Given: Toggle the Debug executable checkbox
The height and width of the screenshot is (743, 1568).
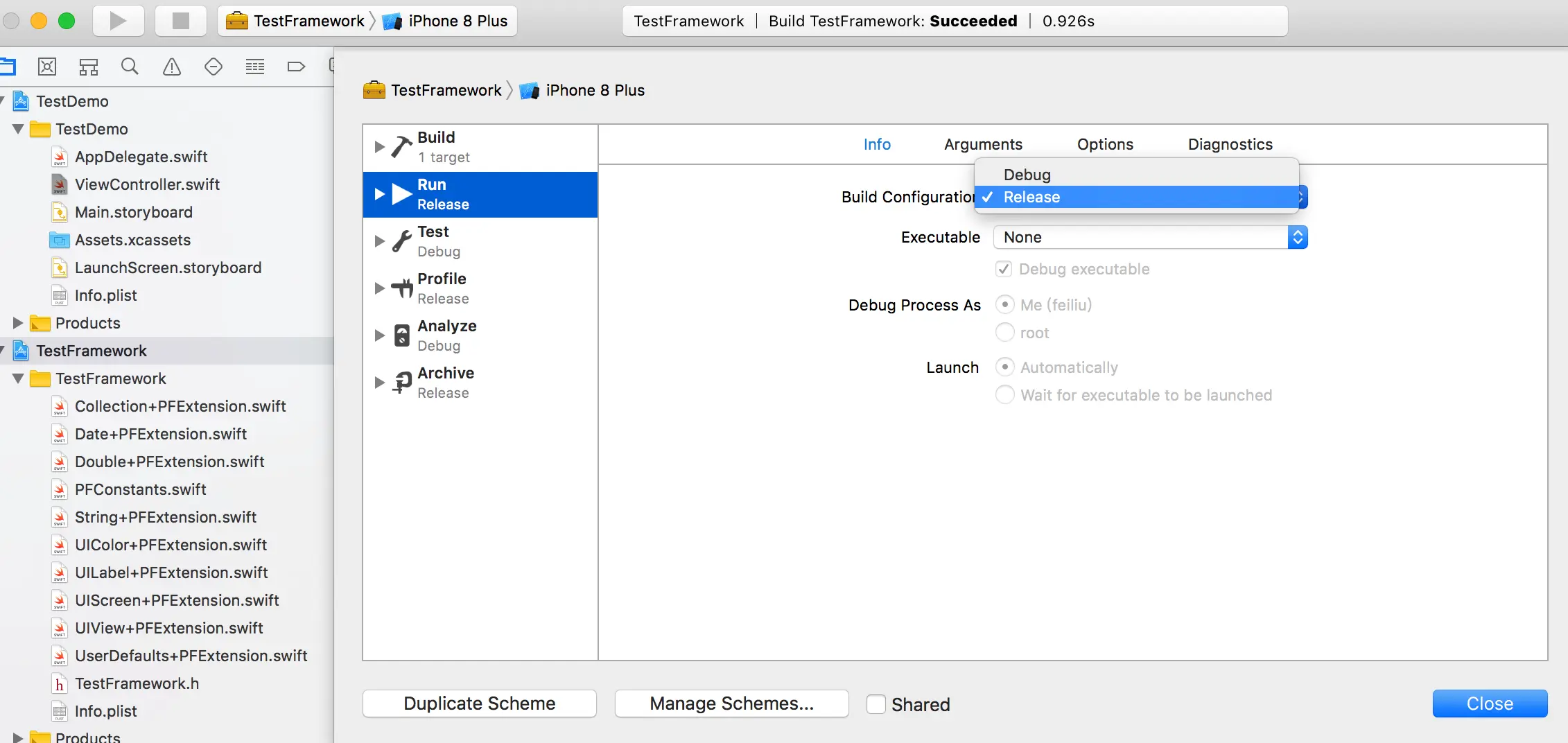Looking at the screenshot, I should [1004, 269].
